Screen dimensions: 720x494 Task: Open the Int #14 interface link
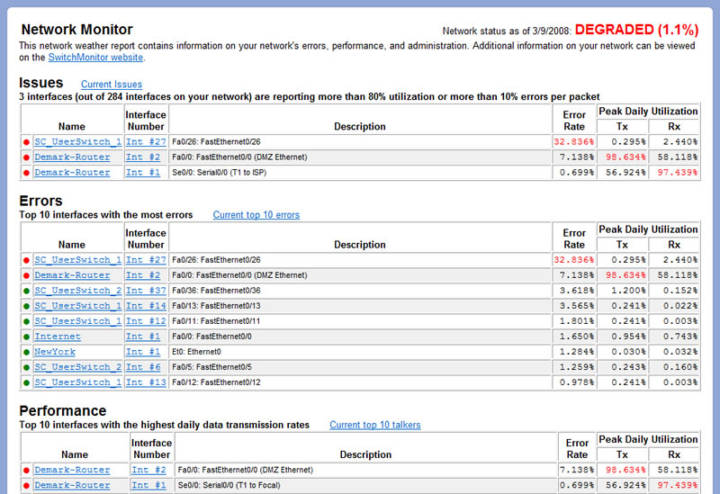146,306
